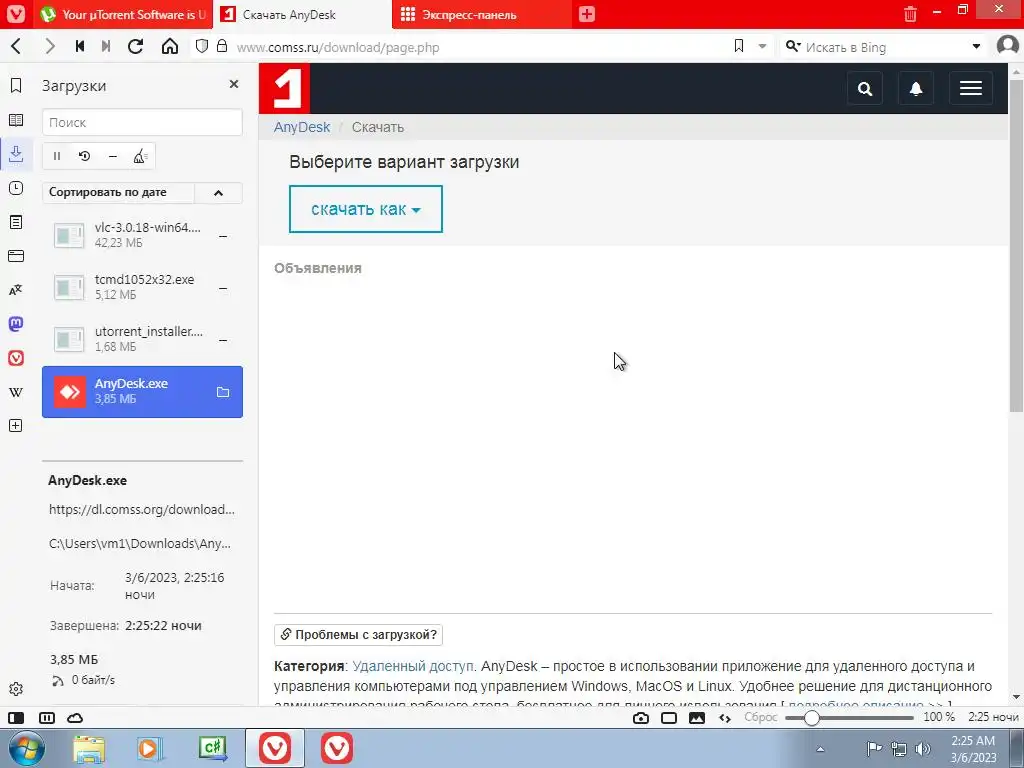Open page actions code icon
The width and height of the screenshot is (1024, 768).
coord(725,718)
